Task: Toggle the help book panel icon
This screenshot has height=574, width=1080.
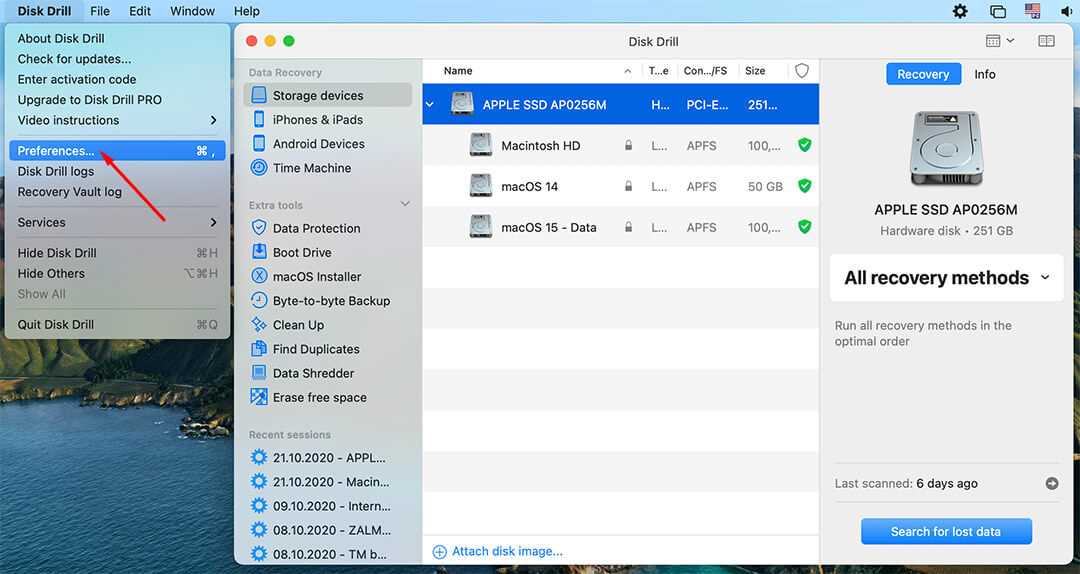Action: [x=1046, y=41]
